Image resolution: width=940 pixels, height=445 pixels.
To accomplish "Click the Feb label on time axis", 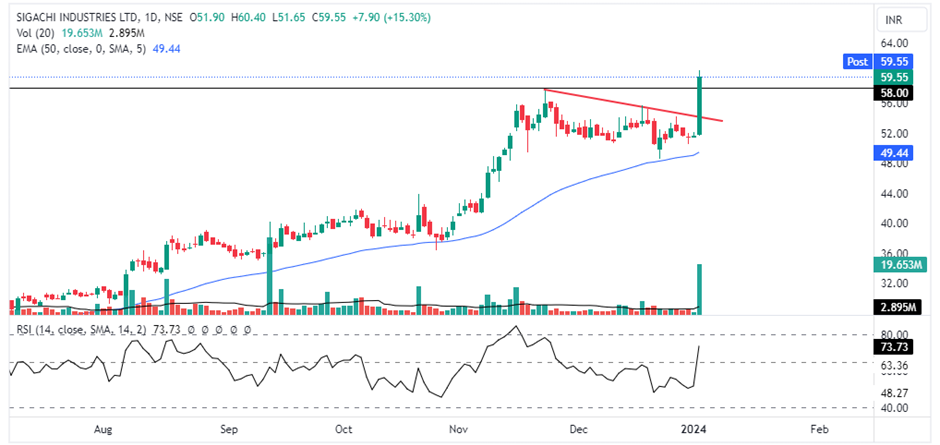I will pyautogui.click(x=818, y=428).
